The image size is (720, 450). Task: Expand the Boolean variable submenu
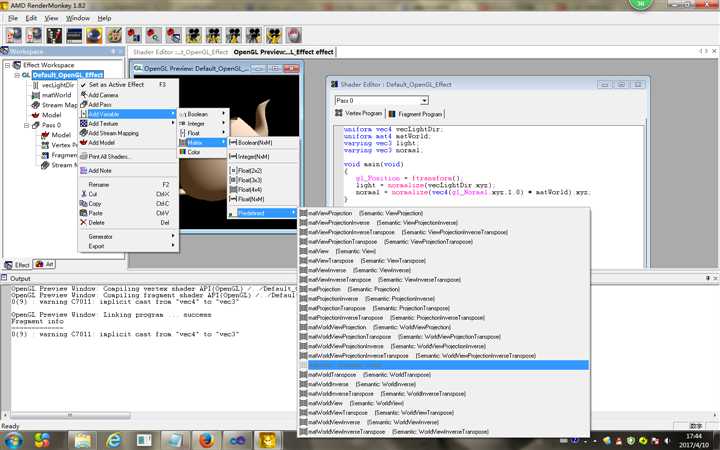tap(203, 114)
